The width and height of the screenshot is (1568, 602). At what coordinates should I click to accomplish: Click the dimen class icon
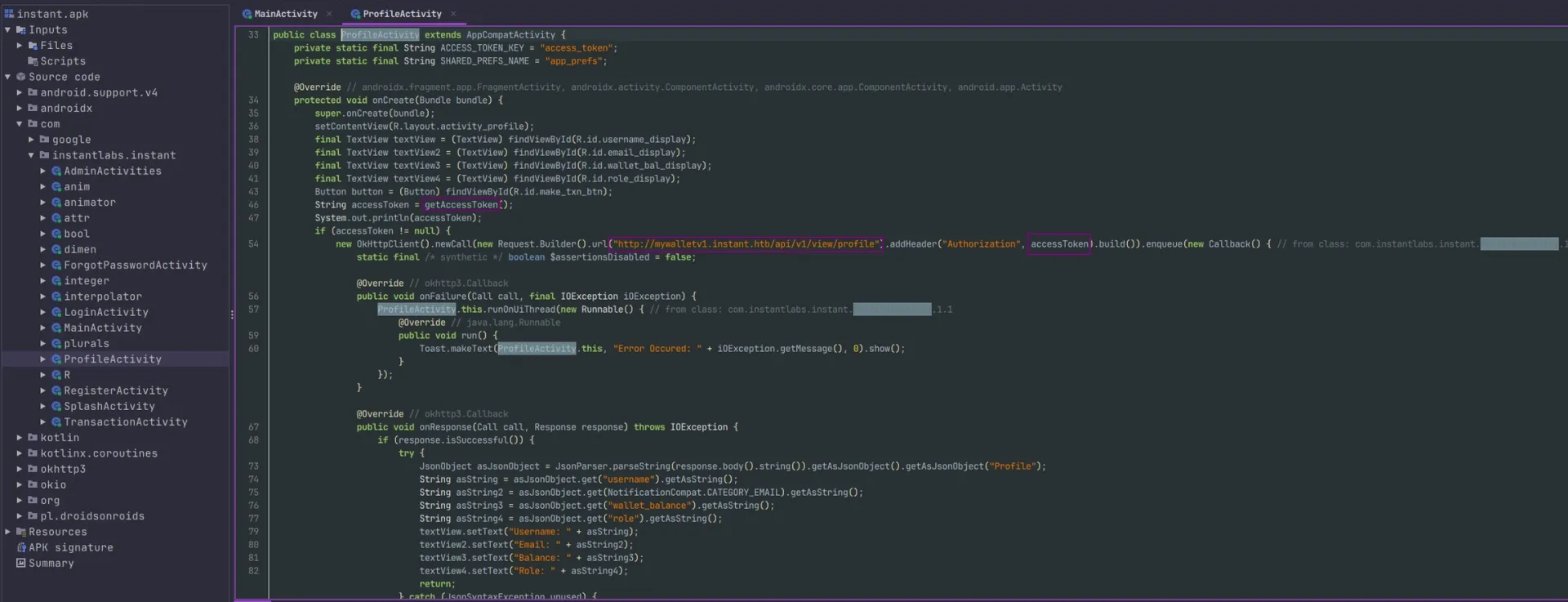pyautogui.click(x=56, y=249)
